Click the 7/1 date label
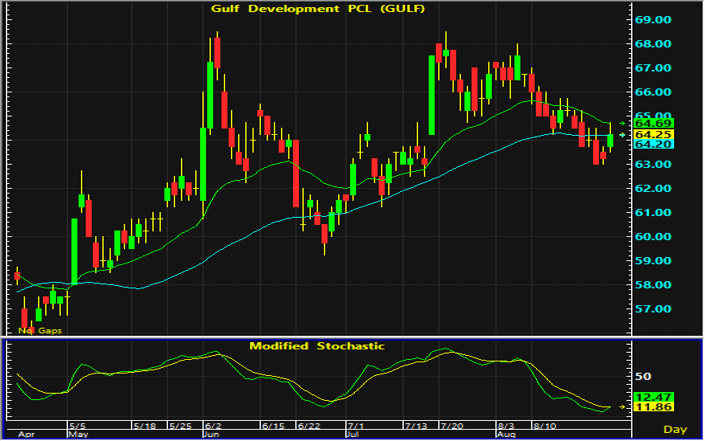 [x=356, y=426]
